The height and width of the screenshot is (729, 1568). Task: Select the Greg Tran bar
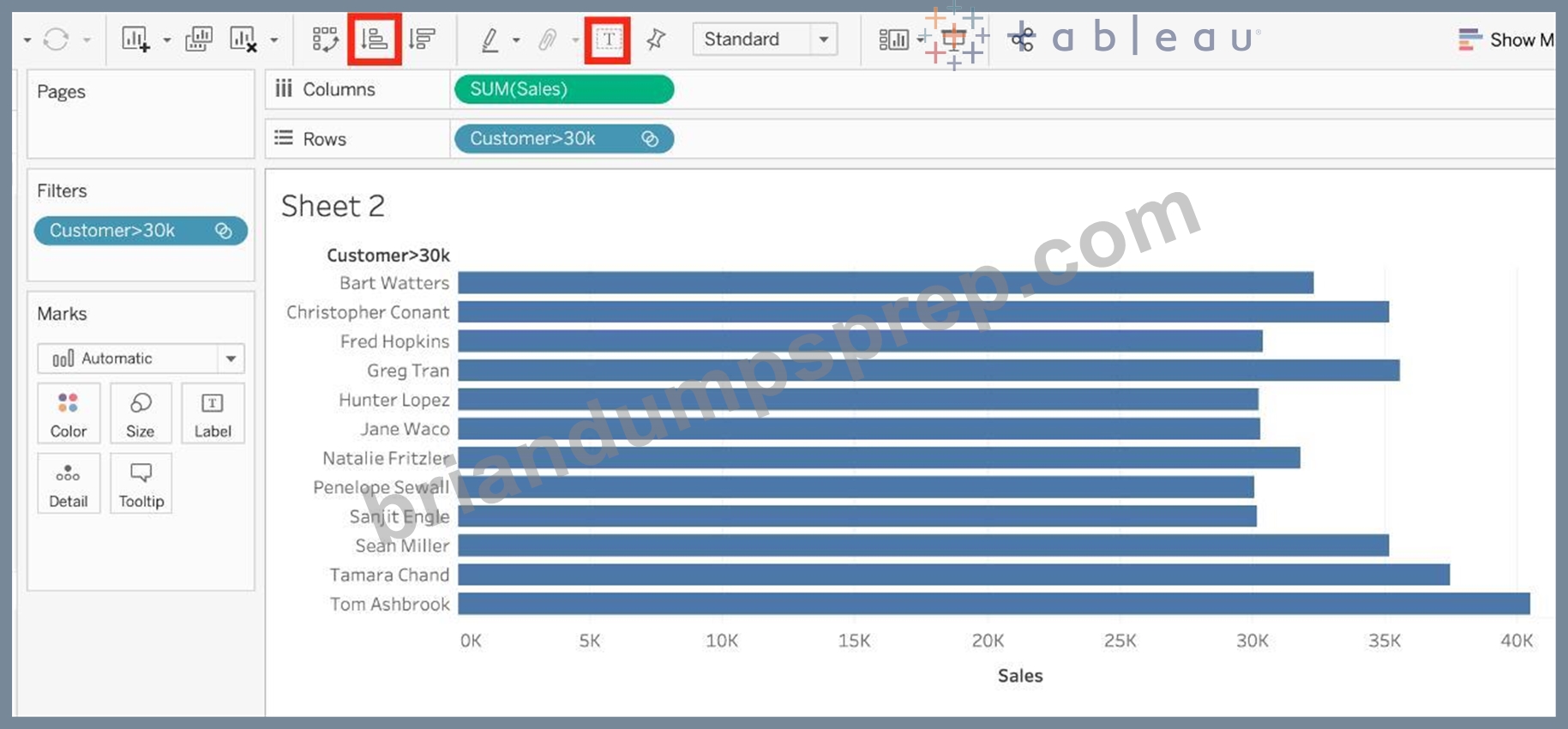point(928,371)
